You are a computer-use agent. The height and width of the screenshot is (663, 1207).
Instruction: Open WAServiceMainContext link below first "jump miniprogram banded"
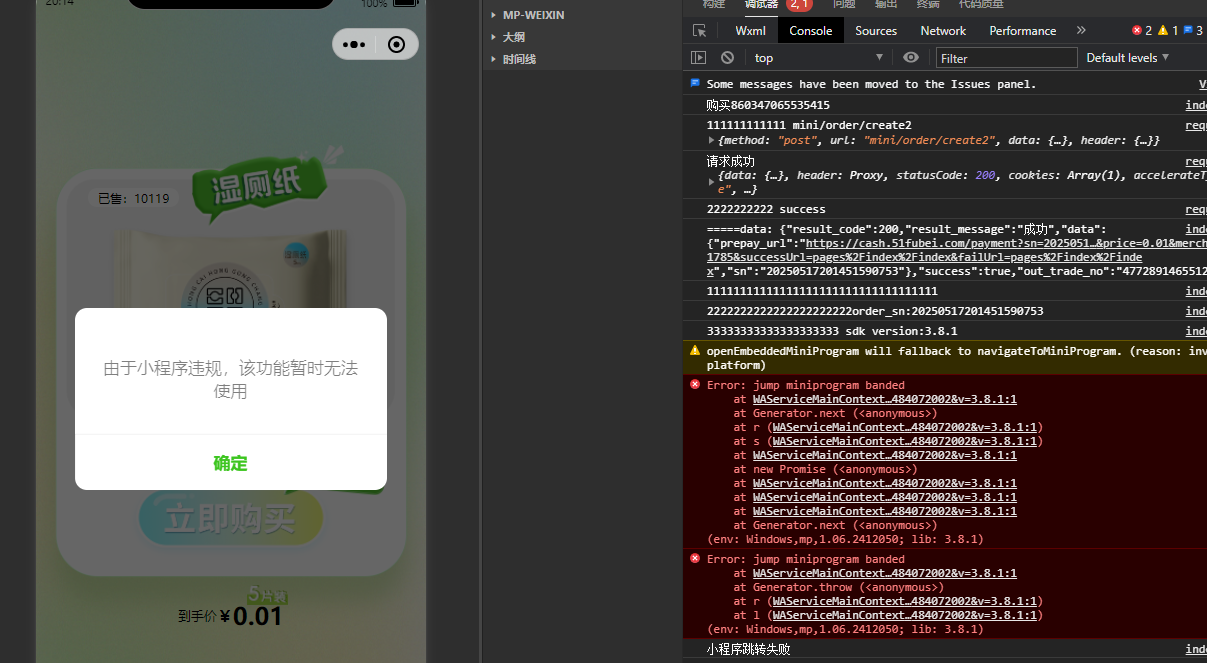[x=885, y=399]
